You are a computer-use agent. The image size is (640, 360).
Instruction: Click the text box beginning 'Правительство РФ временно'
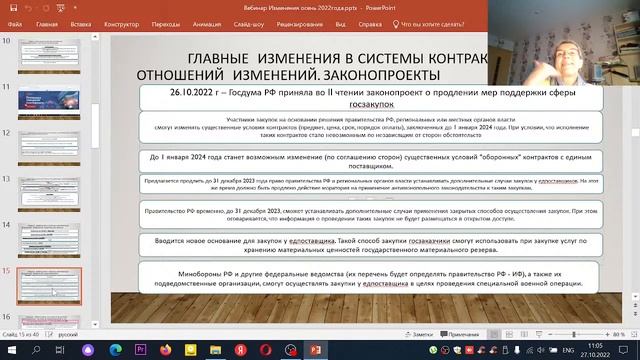pos(371,214)
